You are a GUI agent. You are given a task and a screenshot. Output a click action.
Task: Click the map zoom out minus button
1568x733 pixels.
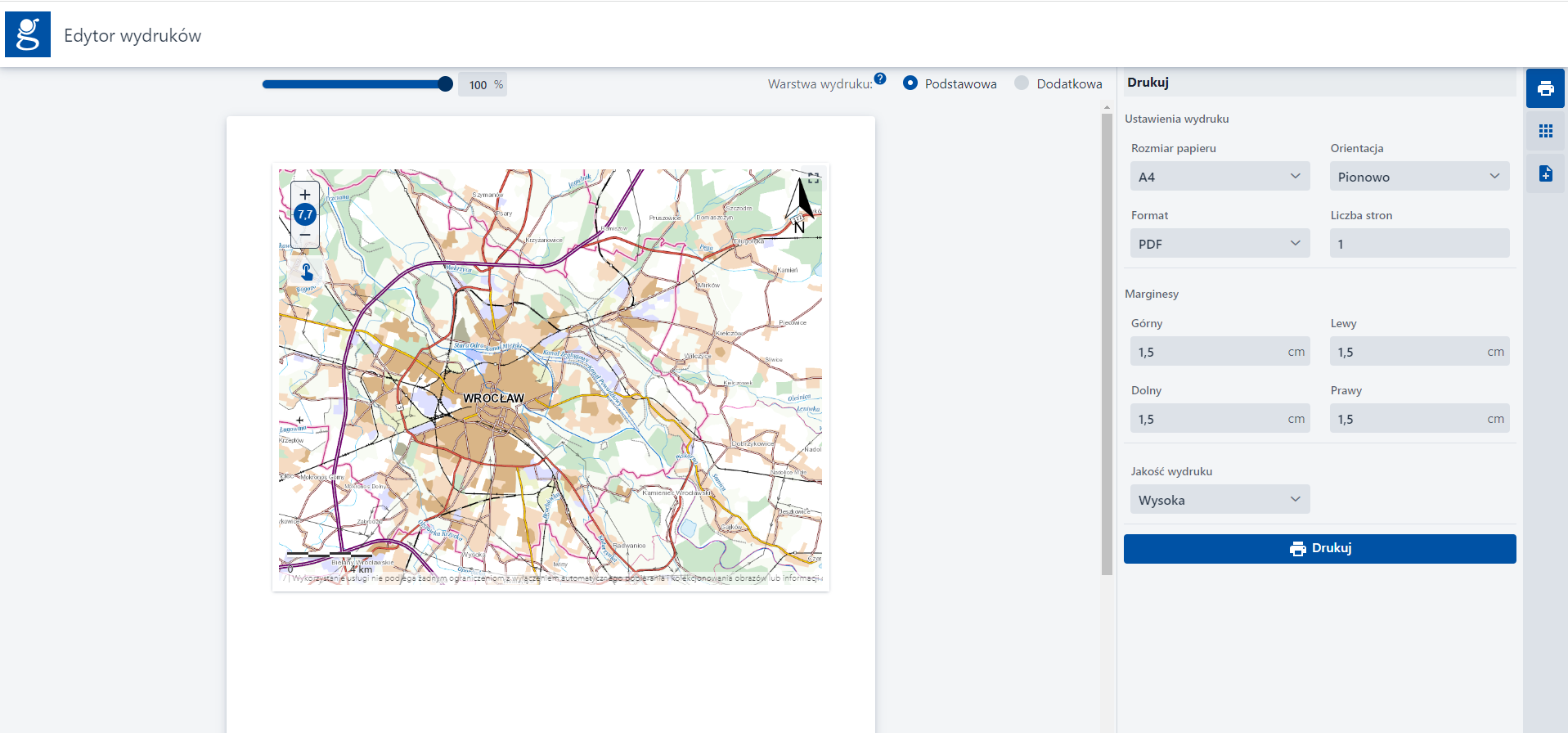(305, 236)
